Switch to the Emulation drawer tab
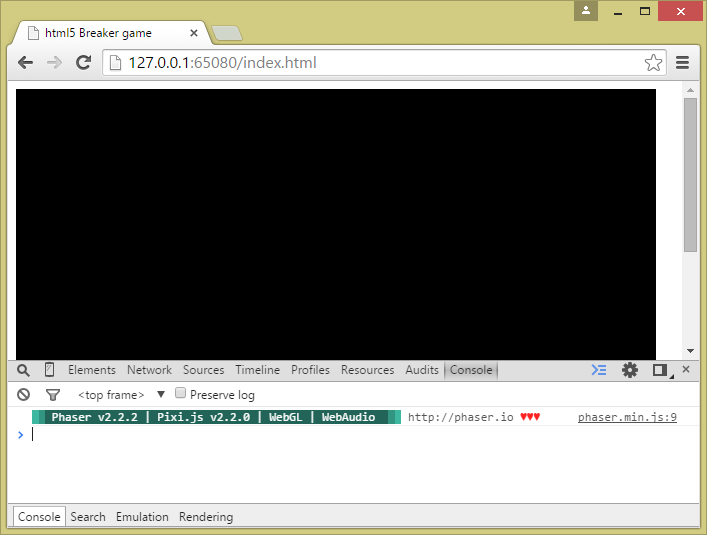Screen dimensions: 707x535 click(142, 517)
